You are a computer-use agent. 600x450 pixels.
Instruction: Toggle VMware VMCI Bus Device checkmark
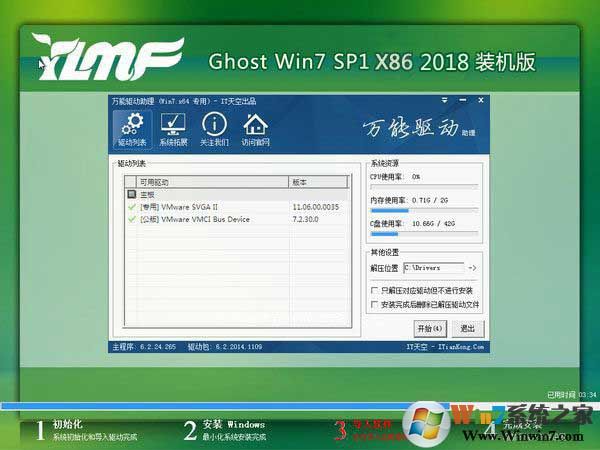click(x=132, y=219)
